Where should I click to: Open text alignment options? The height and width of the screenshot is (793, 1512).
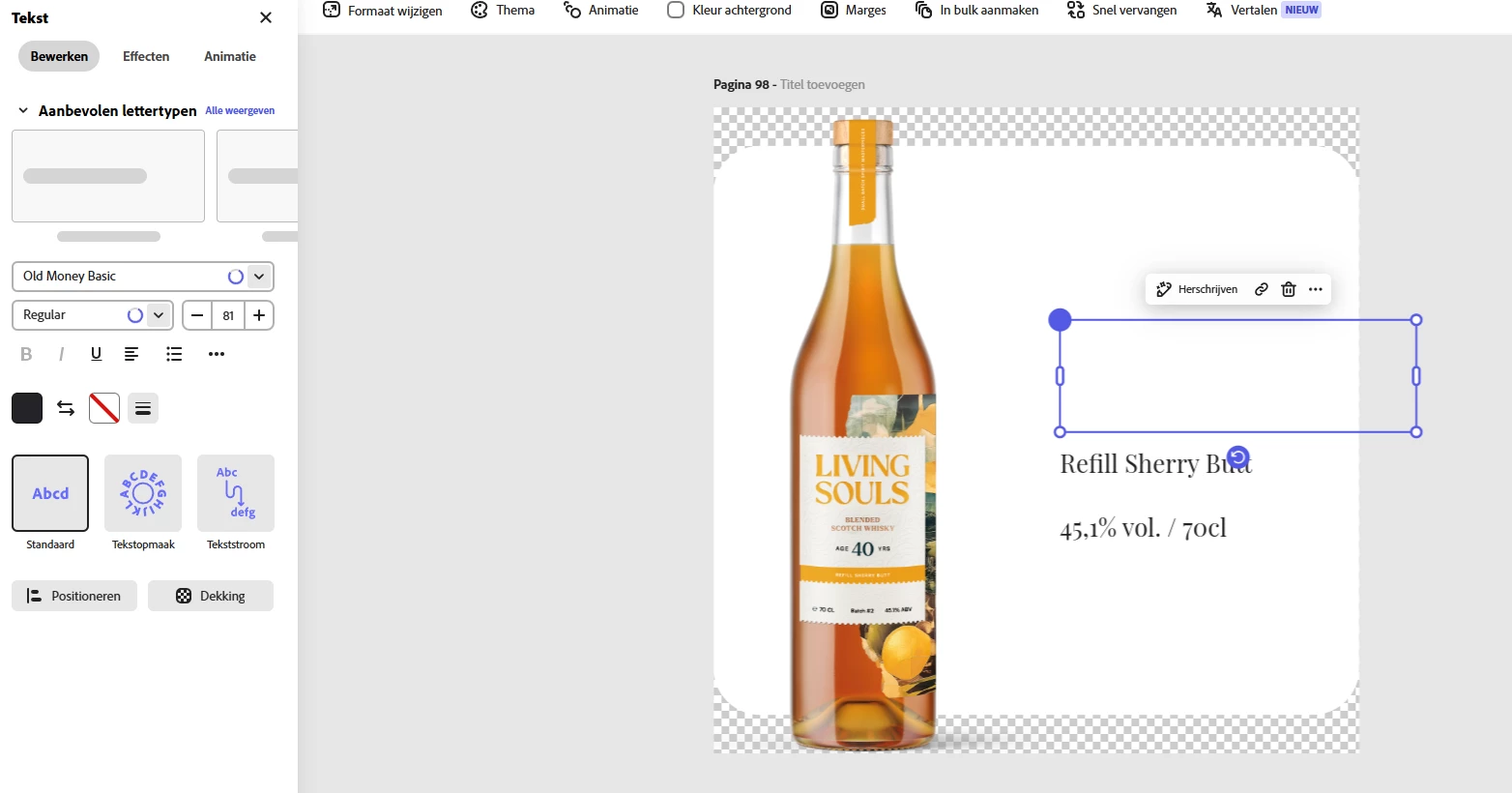[131, 354]
